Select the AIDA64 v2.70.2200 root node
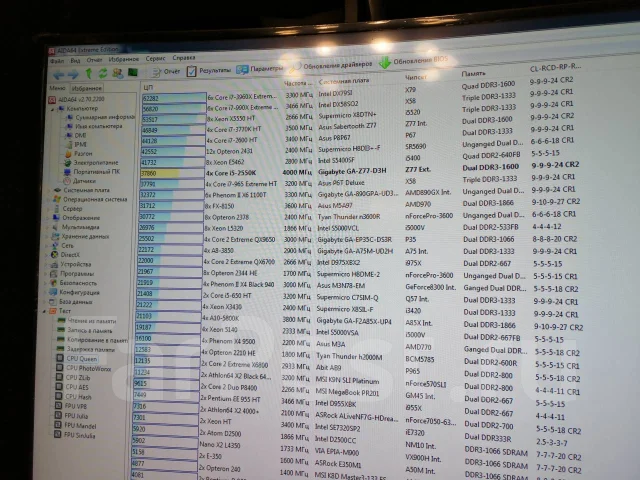Viewport: 640px width, 480px height. [x=77, y=99]
